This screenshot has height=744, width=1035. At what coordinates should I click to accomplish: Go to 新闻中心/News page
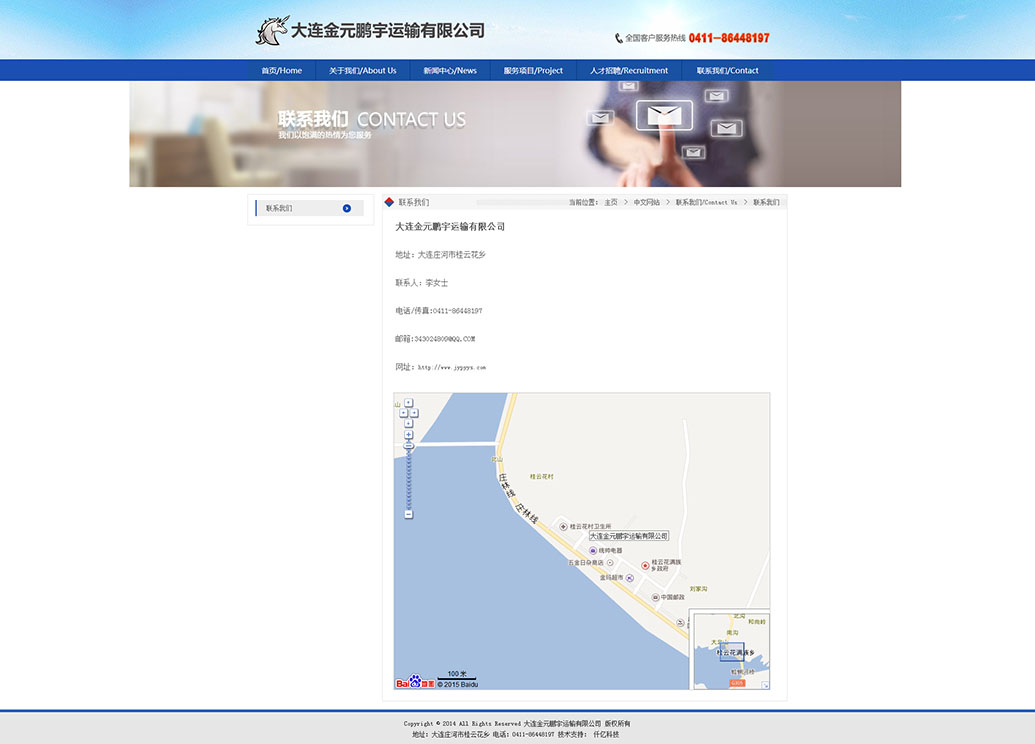(449, 71)
